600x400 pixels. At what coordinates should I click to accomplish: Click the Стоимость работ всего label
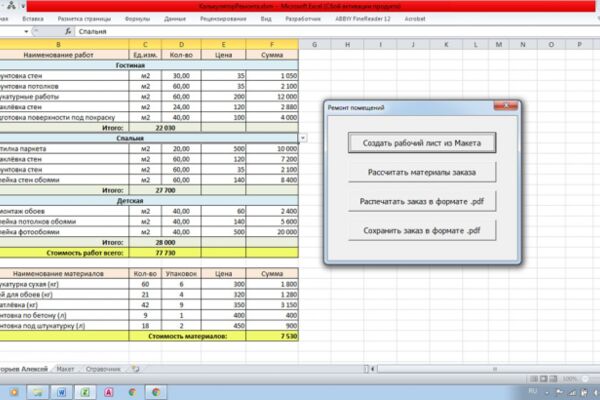pos(85,253)
